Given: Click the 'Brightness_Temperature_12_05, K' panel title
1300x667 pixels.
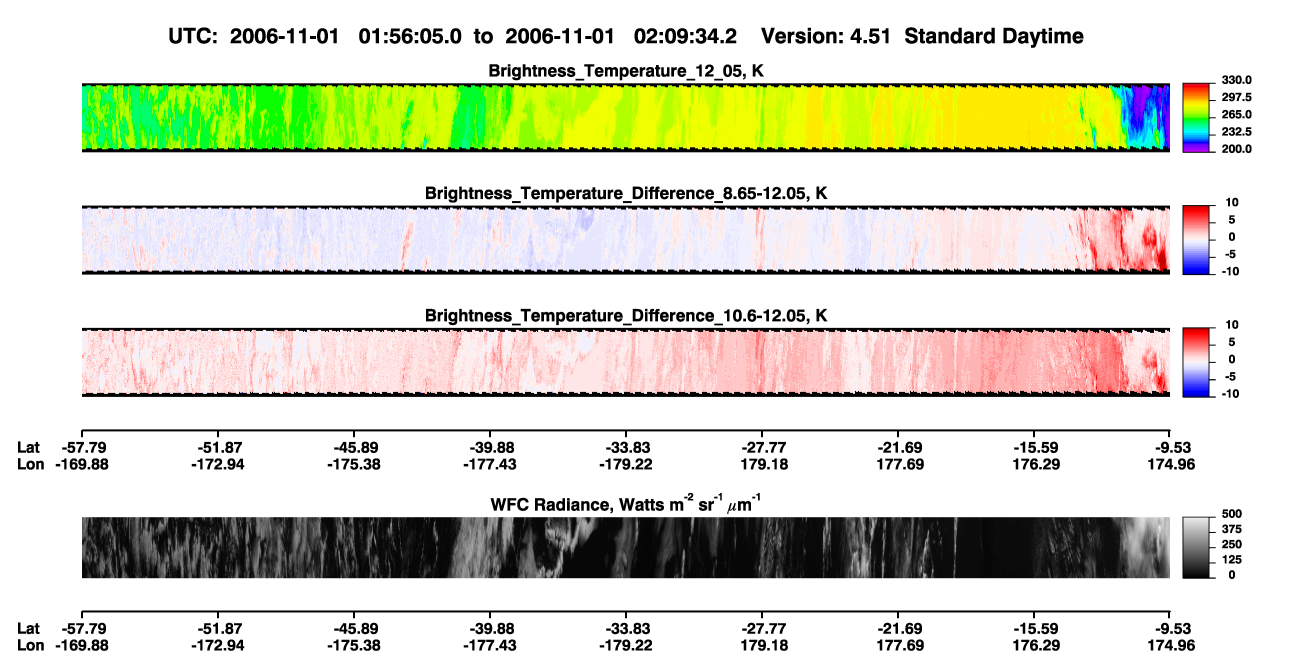Looking at the screenshot, I should click(627, 71).
